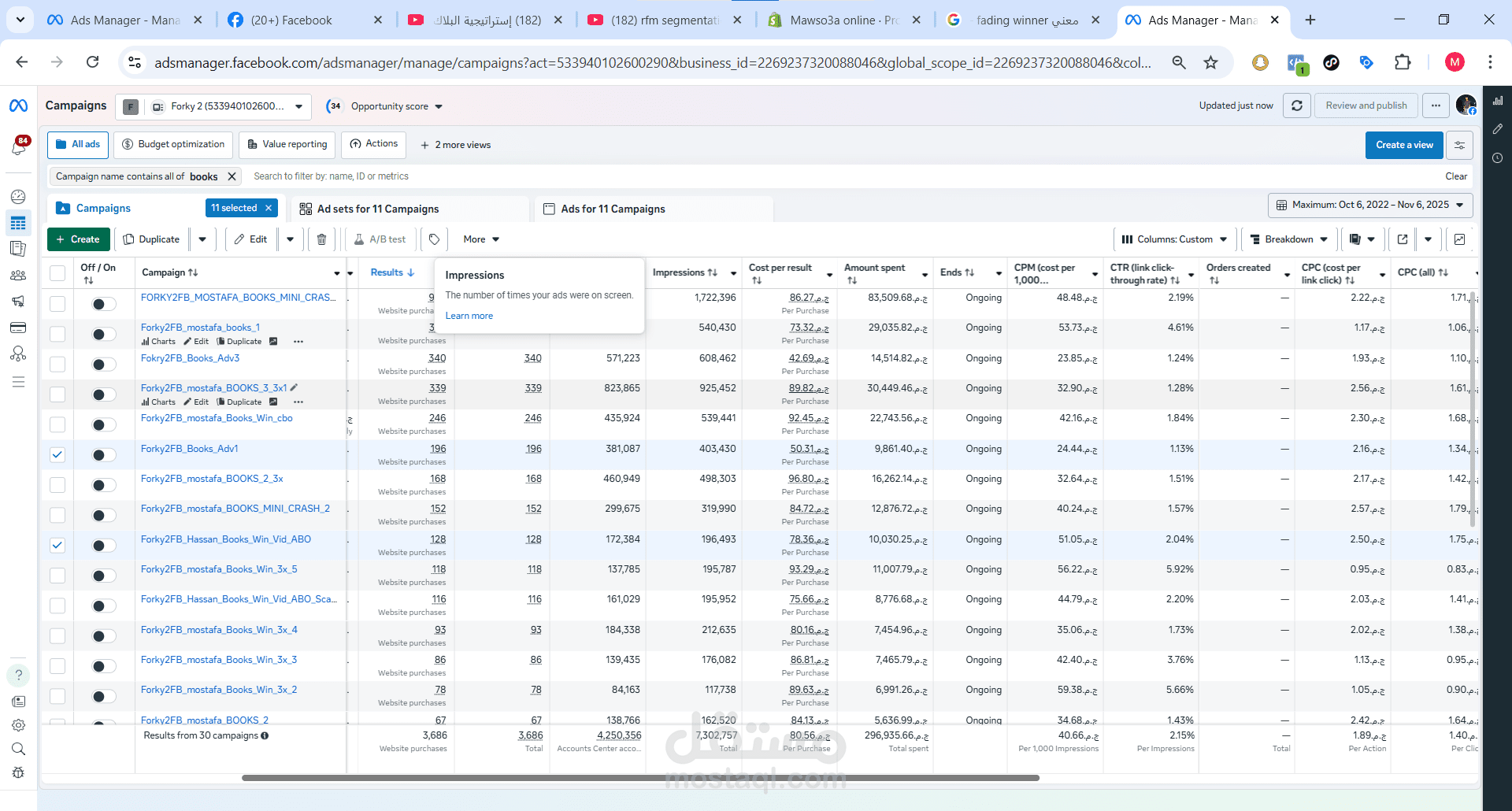The width and height of the screenshot is (1512, 811).
Task: Open Edit options arrow dropdown
Action: point(290,239)
